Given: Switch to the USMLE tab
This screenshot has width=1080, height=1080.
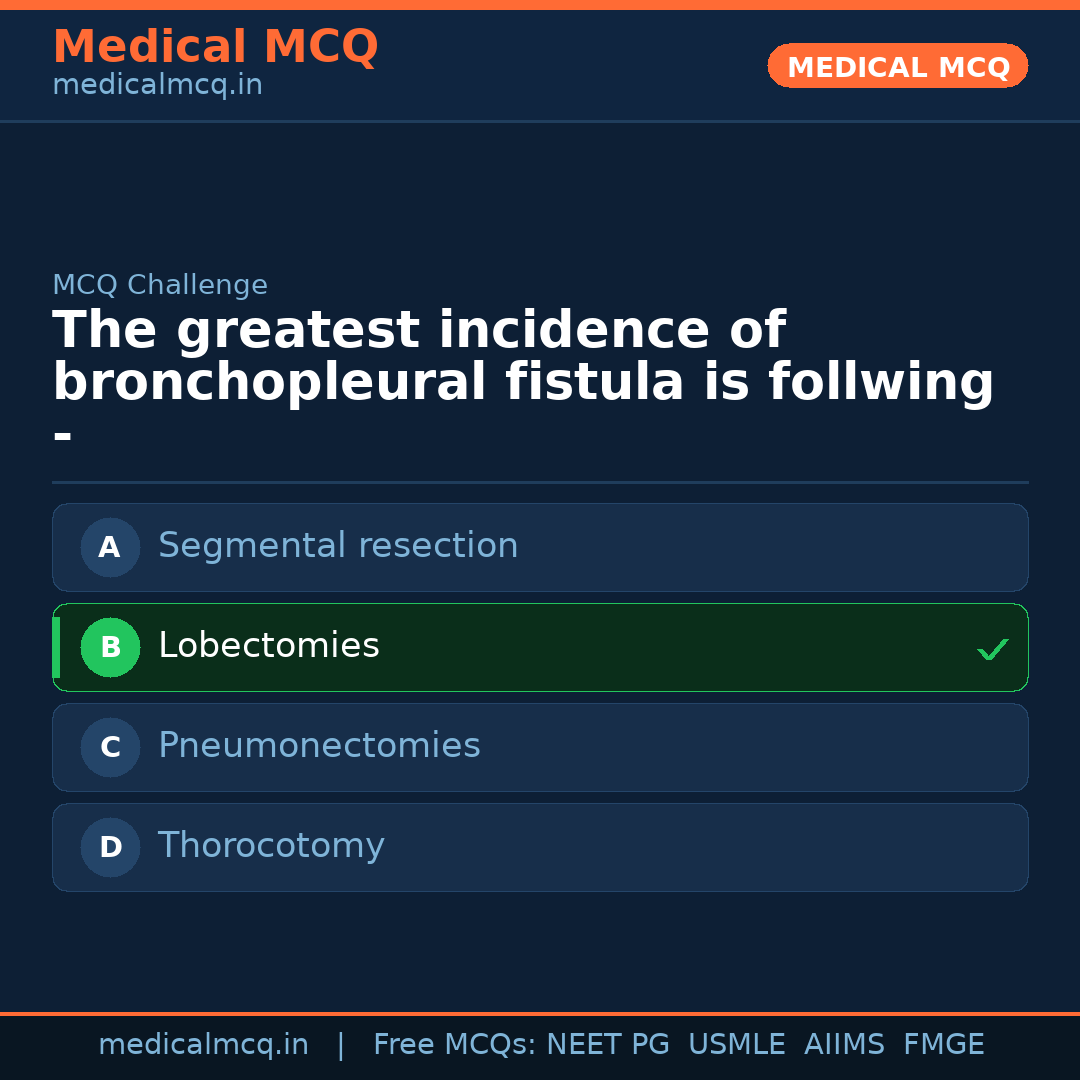Looking at the screenshot, I should coord(737,1043).
